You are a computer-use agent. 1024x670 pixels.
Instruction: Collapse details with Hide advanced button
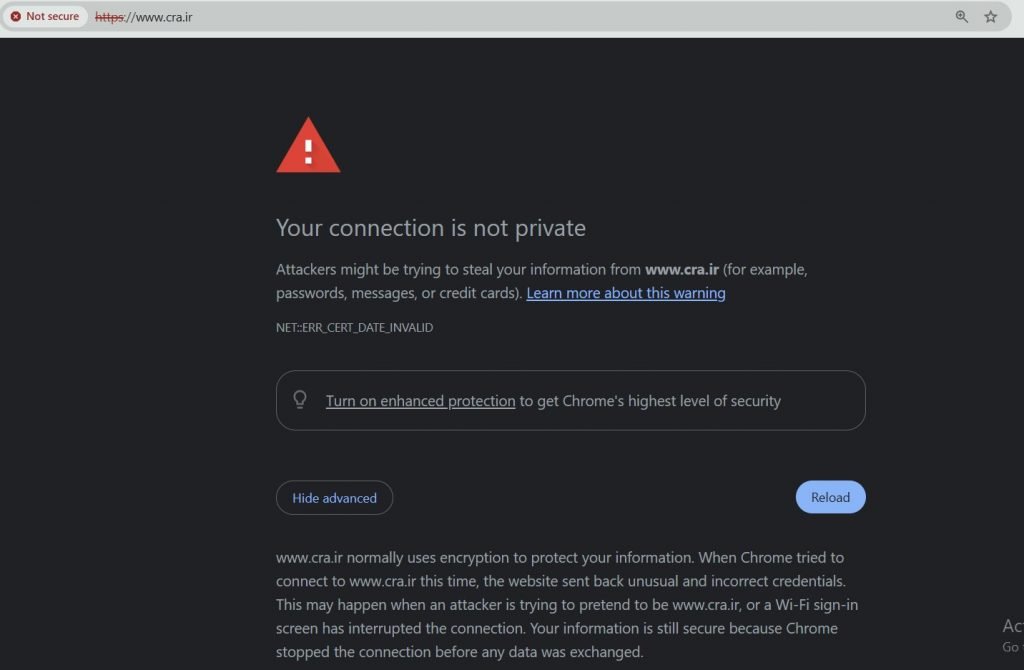(334, 498)
